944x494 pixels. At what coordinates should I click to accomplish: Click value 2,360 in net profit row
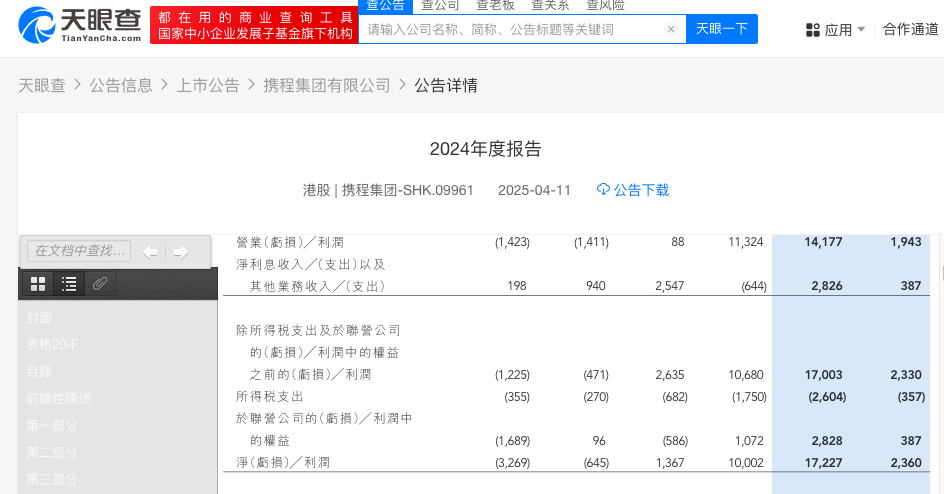[x=906, y=463]
